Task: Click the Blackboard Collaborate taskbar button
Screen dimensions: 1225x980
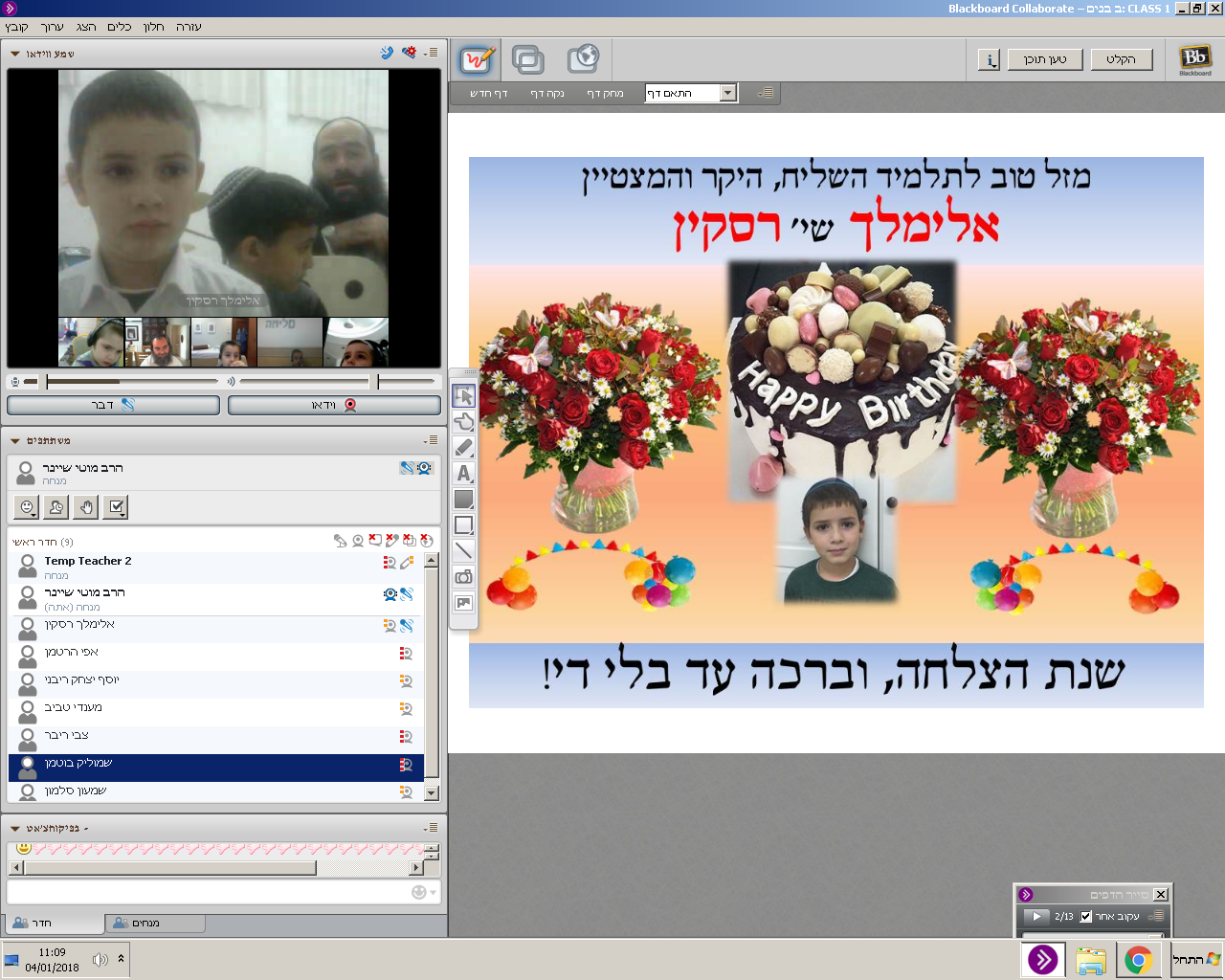Action: click(1043, 960)
